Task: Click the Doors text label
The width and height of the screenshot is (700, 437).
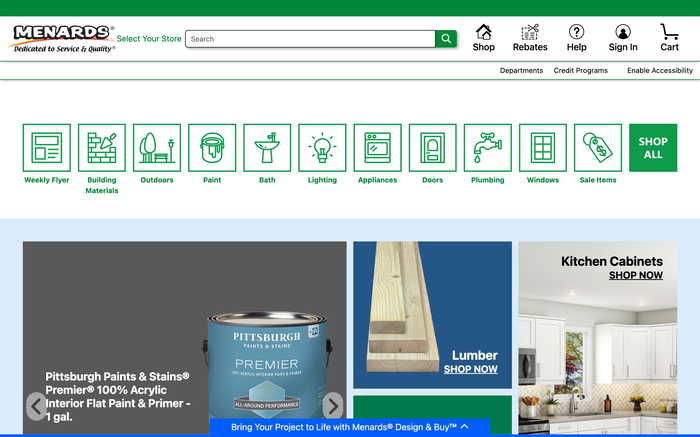Action: click(433, 180)
